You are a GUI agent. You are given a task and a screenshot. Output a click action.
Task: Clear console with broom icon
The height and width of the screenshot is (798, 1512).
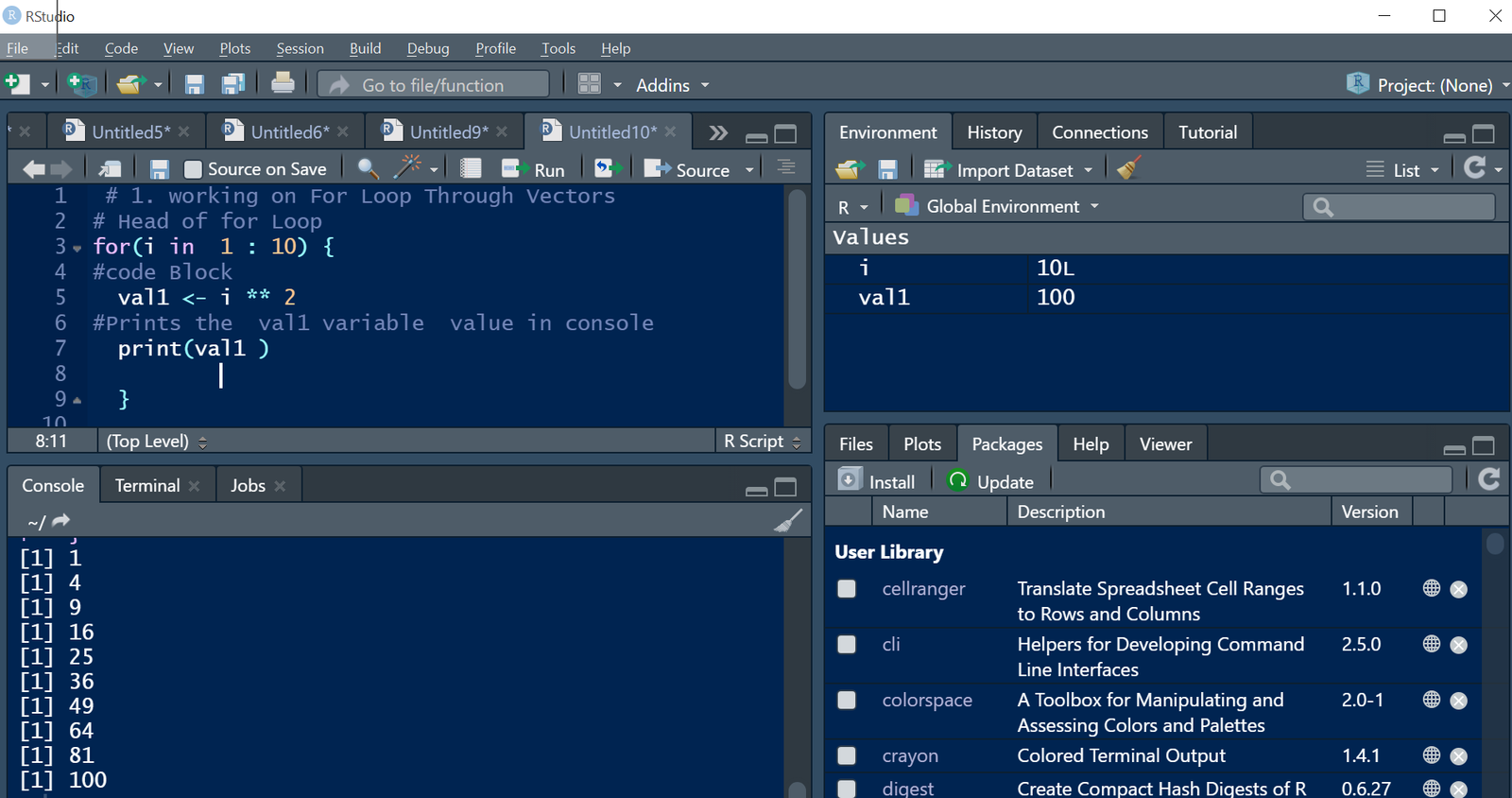pyautogui.click(x=788, y=520)
